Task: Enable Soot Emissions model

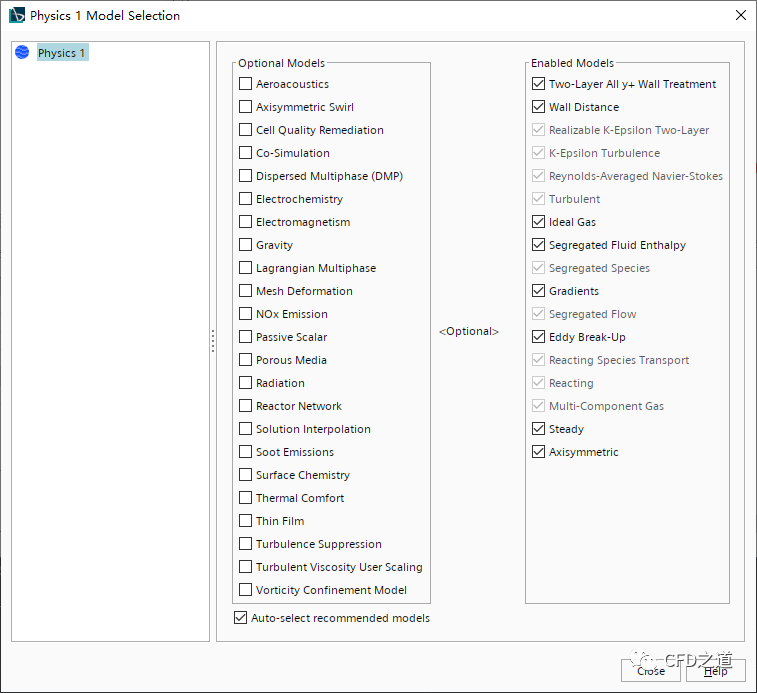Action: pos(245,452)
